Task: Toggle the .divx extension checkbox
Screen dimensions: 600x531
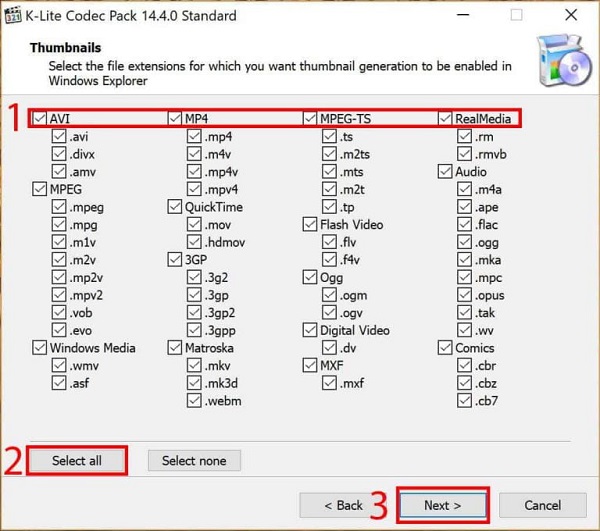Action: (59, 154)
